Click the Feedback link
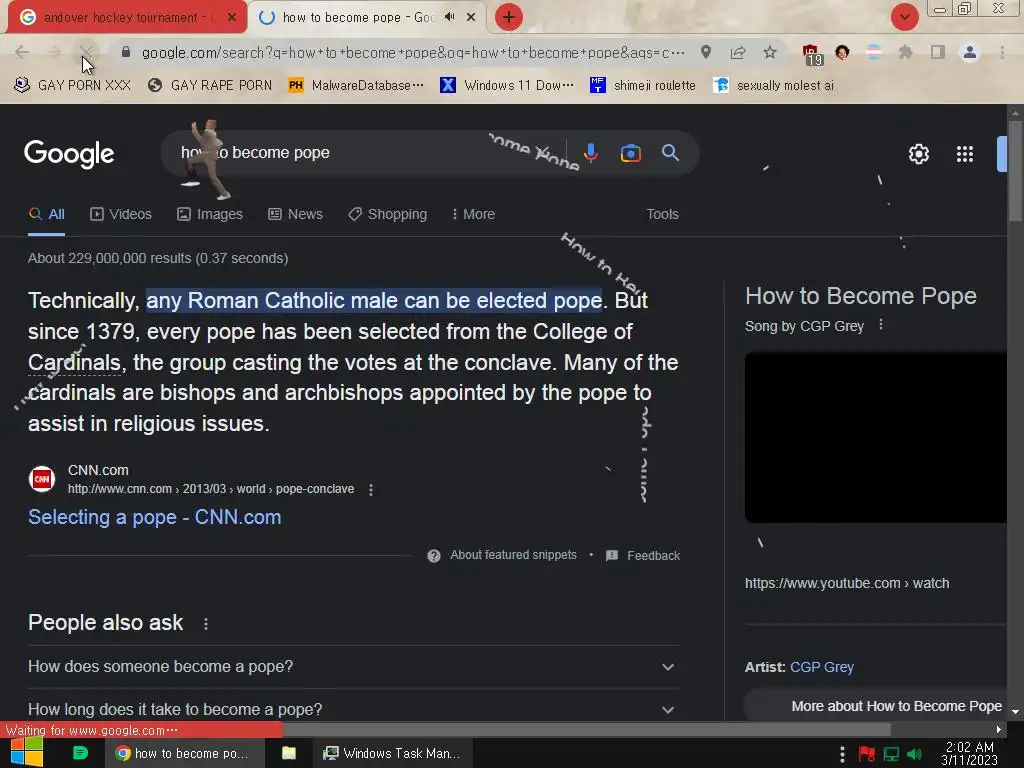 tap(653, 556)
